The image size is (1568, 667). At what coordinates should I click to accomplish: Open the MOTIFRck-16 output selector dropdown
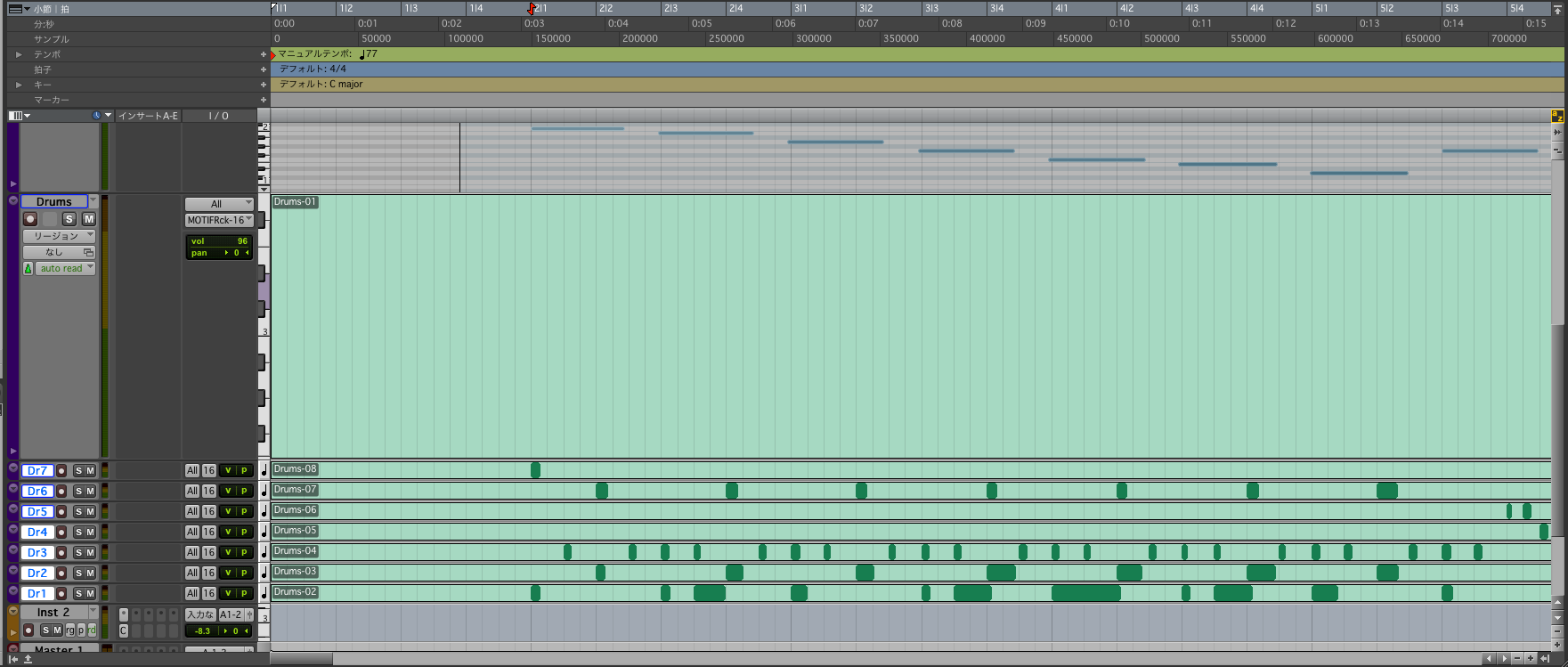219,220
